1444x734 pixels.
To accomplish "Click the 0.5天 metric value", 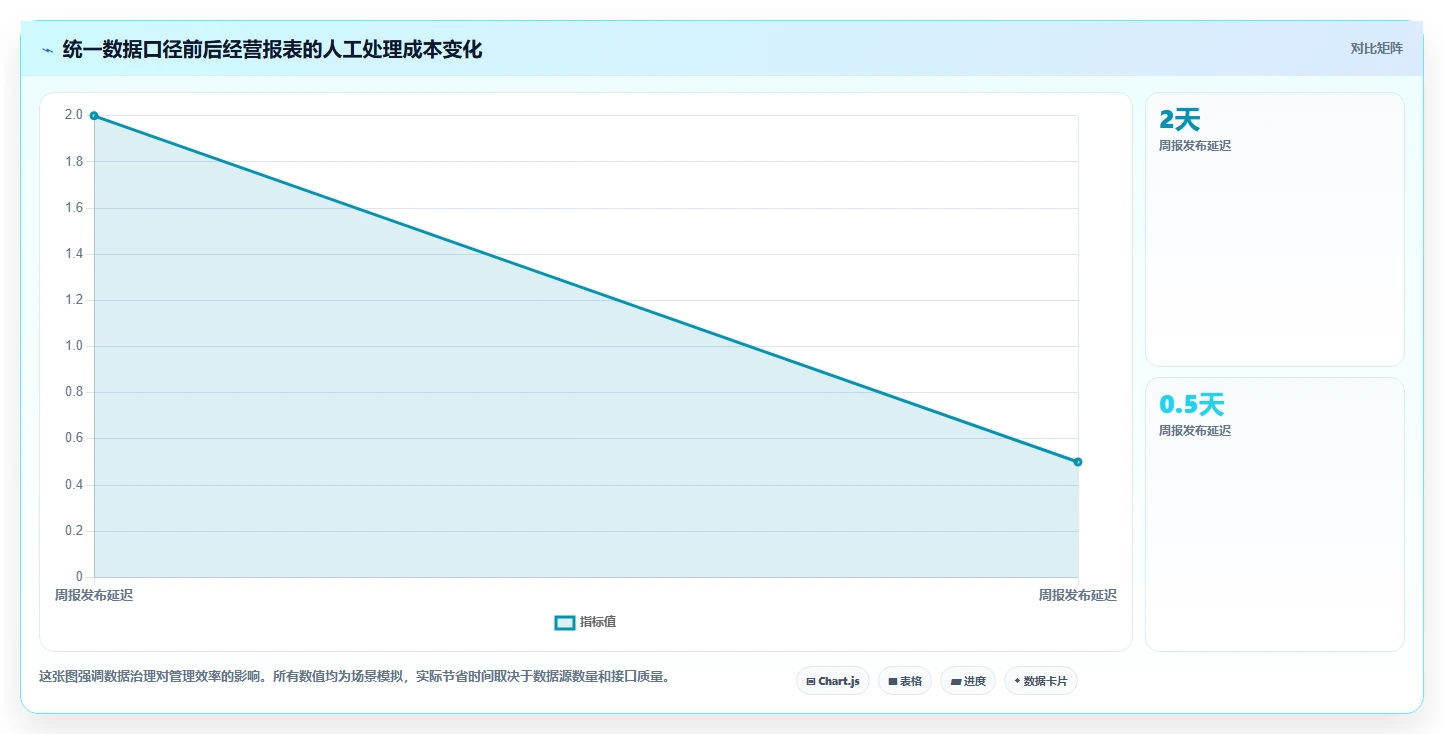I will 1191,405.
